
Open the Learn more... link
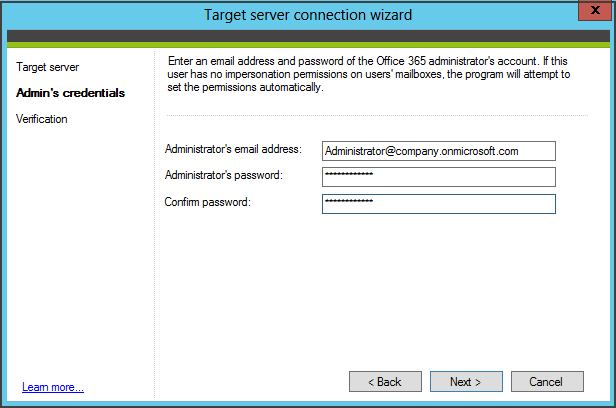[x=53, y=387]
